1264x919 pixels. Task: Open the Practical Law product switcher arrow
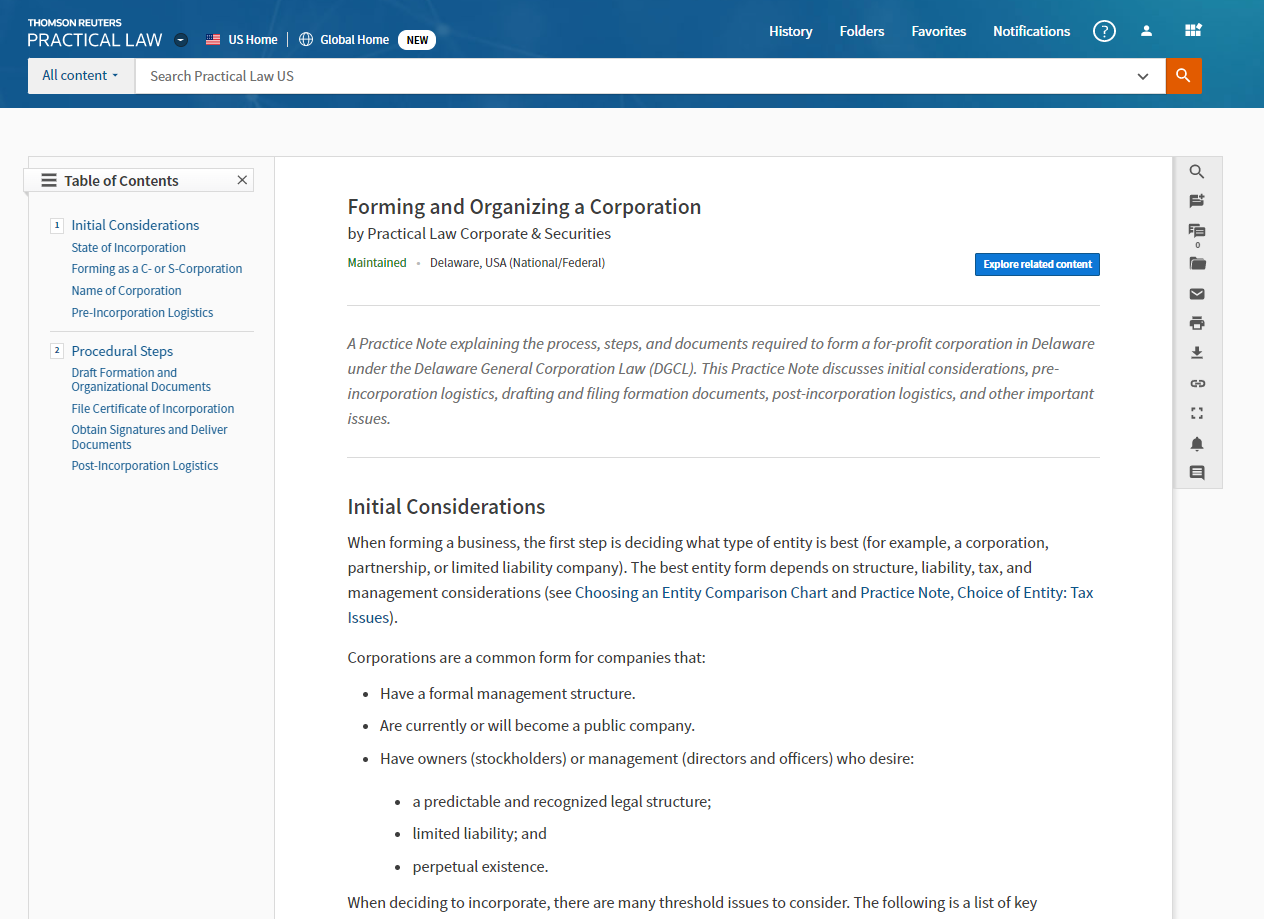pyautogui.click(x=180, y=40)
